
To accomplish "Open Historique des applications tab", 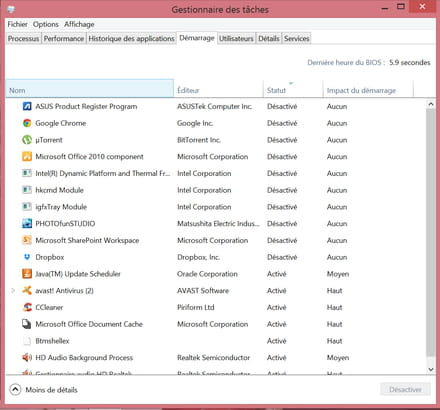I will click(131, 39).
